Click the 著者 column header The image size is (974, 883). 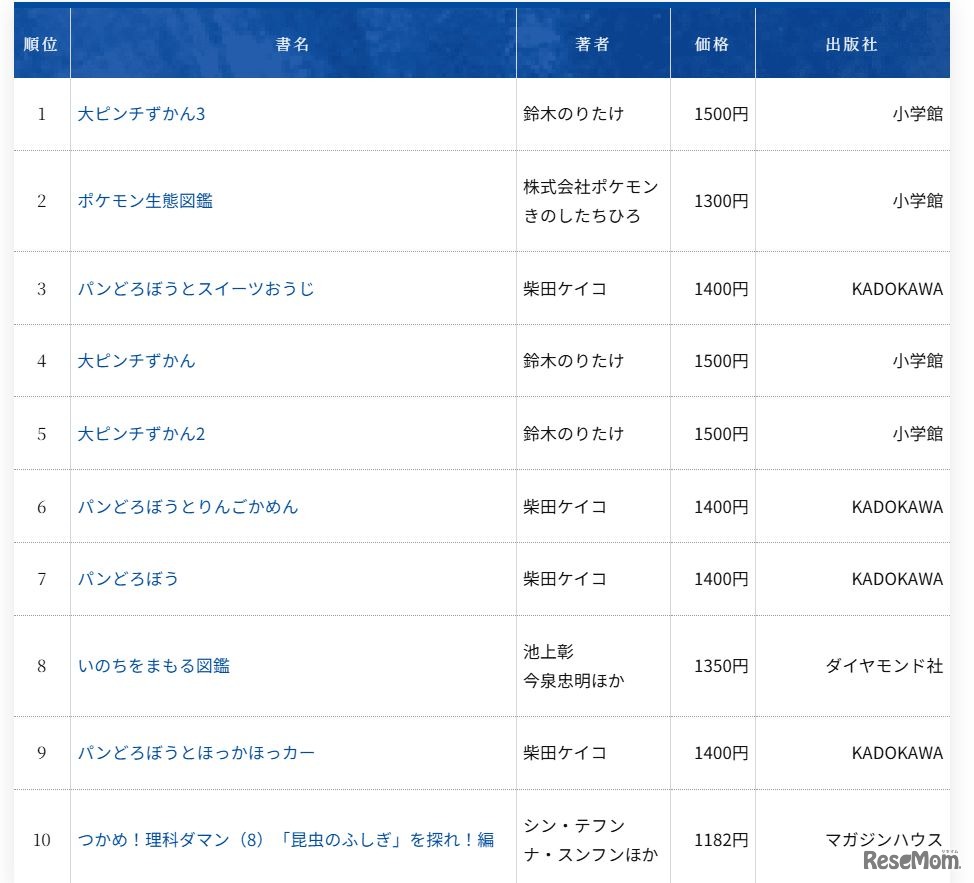592,42
